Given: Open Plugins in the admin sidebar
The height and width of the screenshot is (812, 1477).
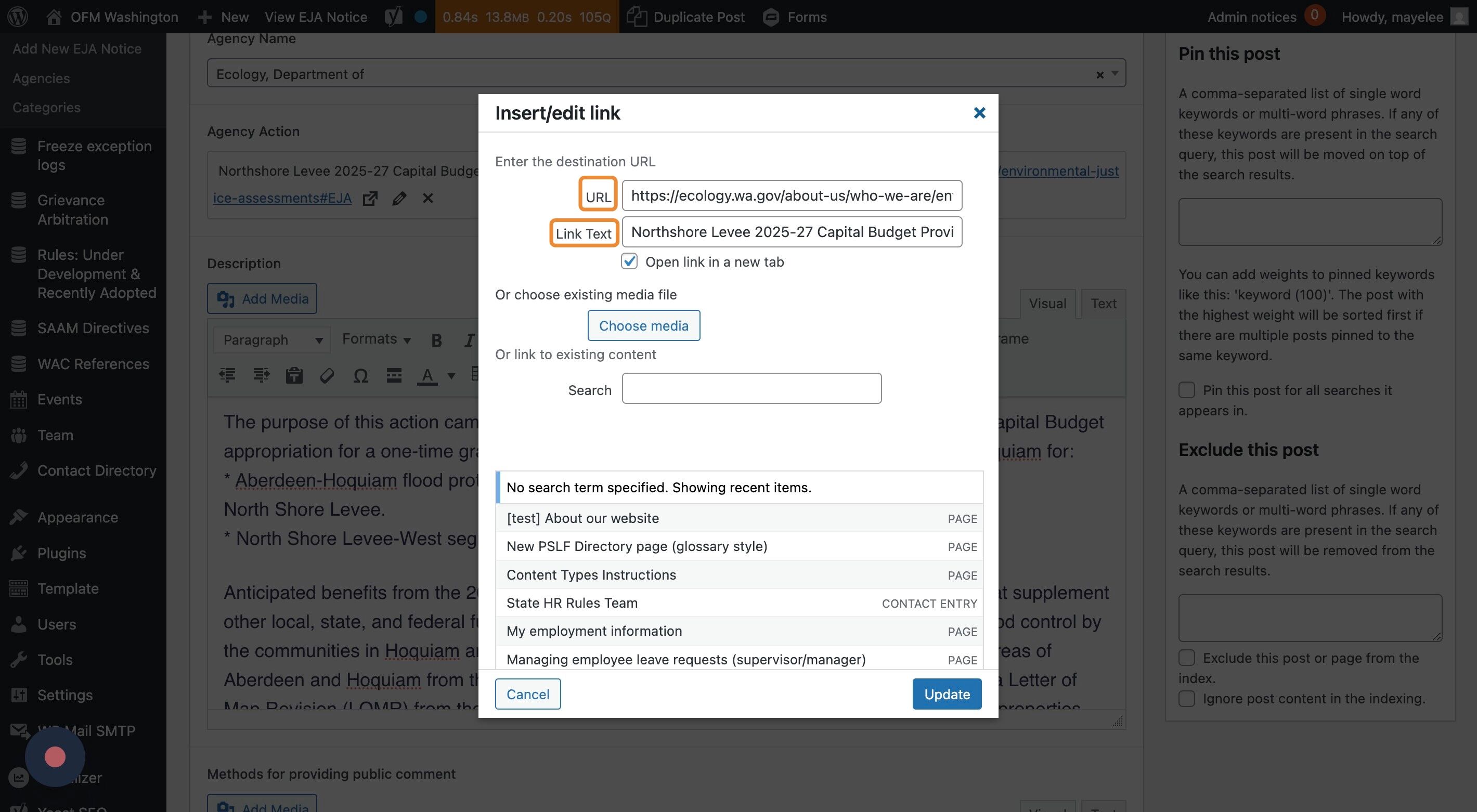Looking at the screenshot, I should [x=62, y=553].
